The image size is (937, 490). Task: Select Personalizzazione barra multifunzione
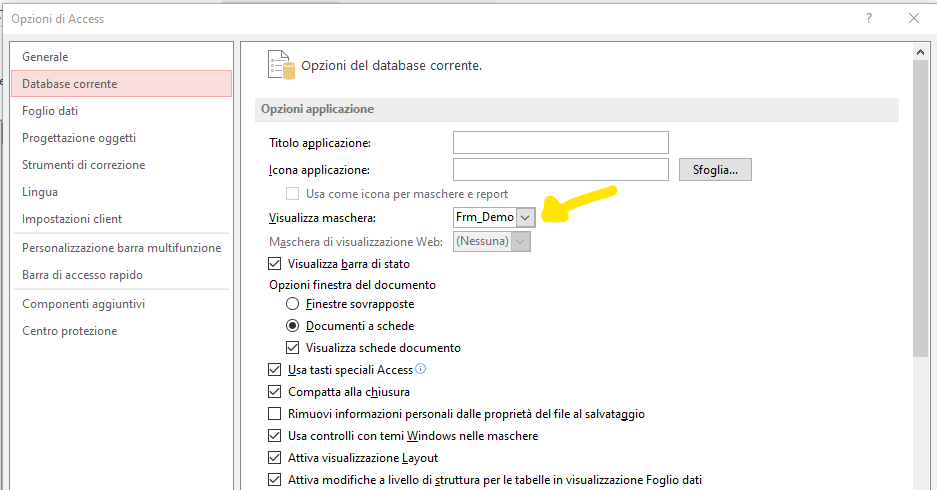tap(122, 247)
